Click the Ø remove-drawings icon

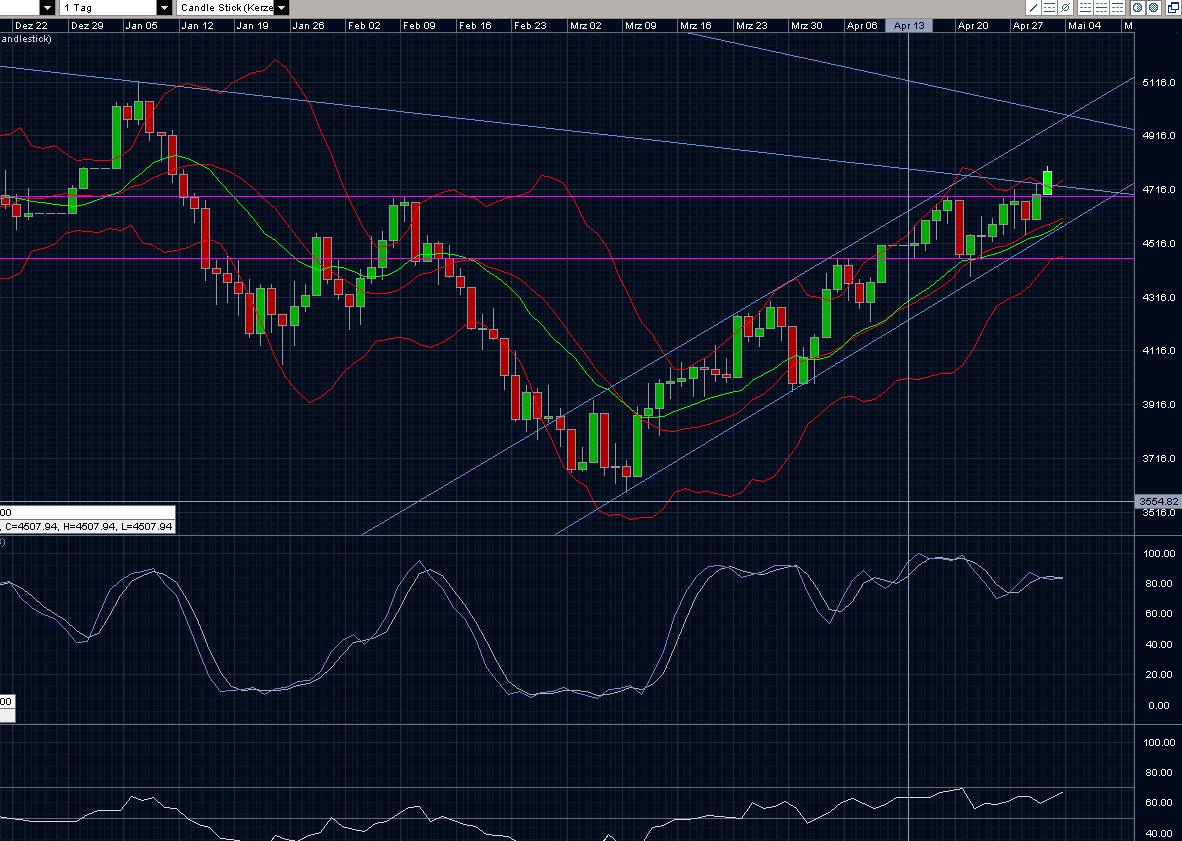[1066, 8]
